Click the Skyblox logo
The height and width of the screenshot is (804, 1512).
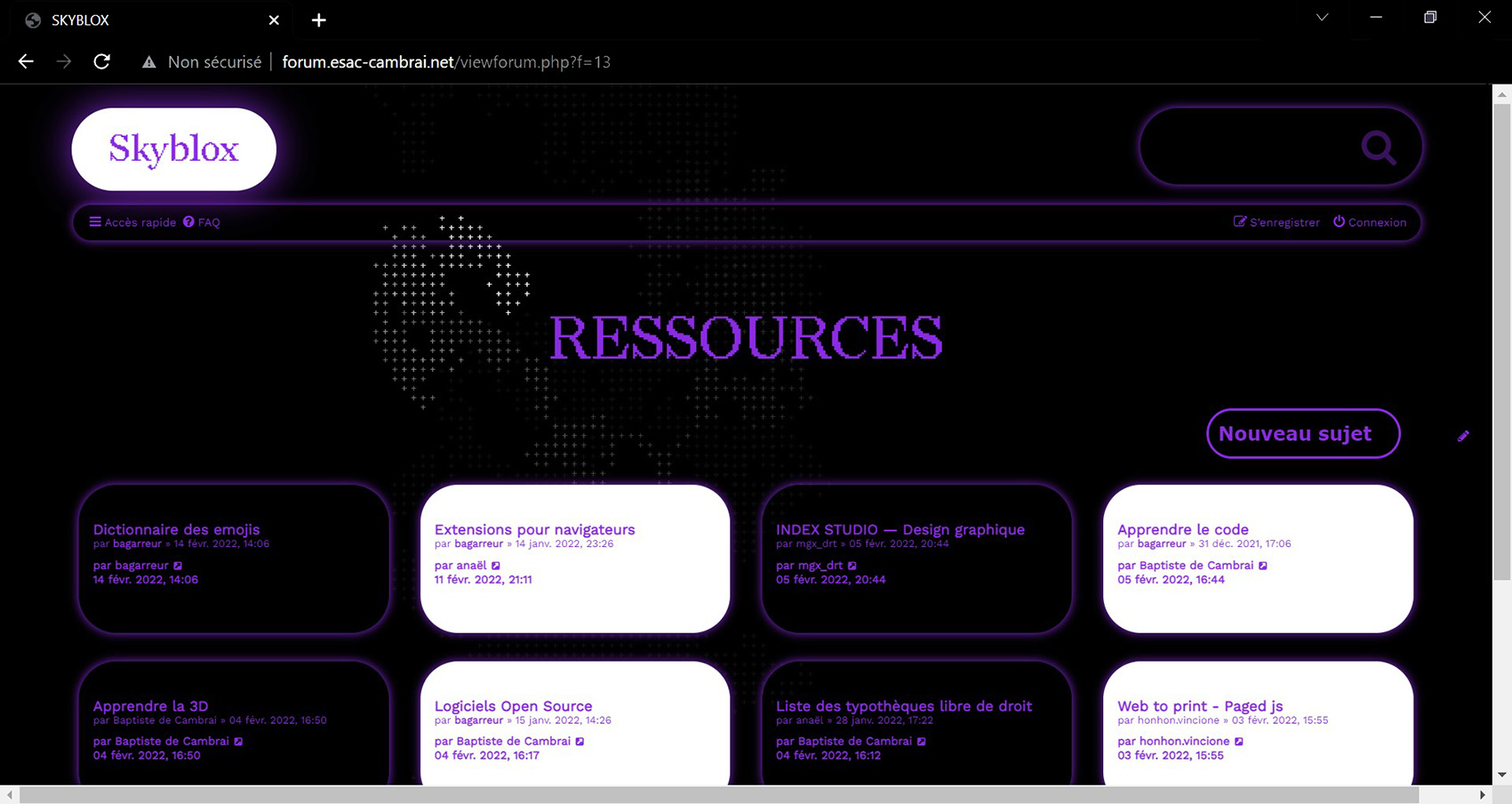coord(174,149)
